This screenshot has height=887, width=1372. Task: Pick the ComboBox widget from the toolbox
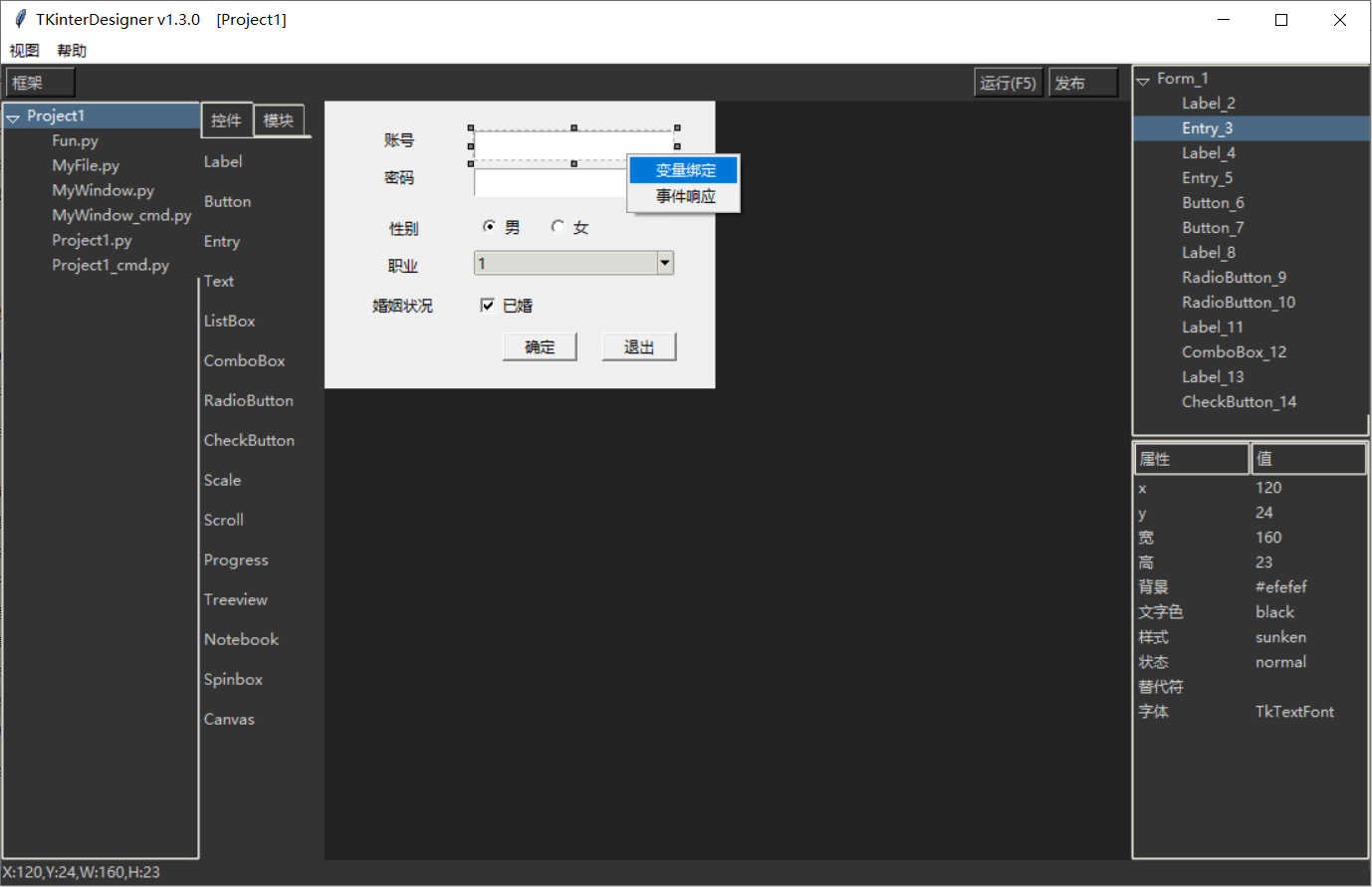point(244,360)
